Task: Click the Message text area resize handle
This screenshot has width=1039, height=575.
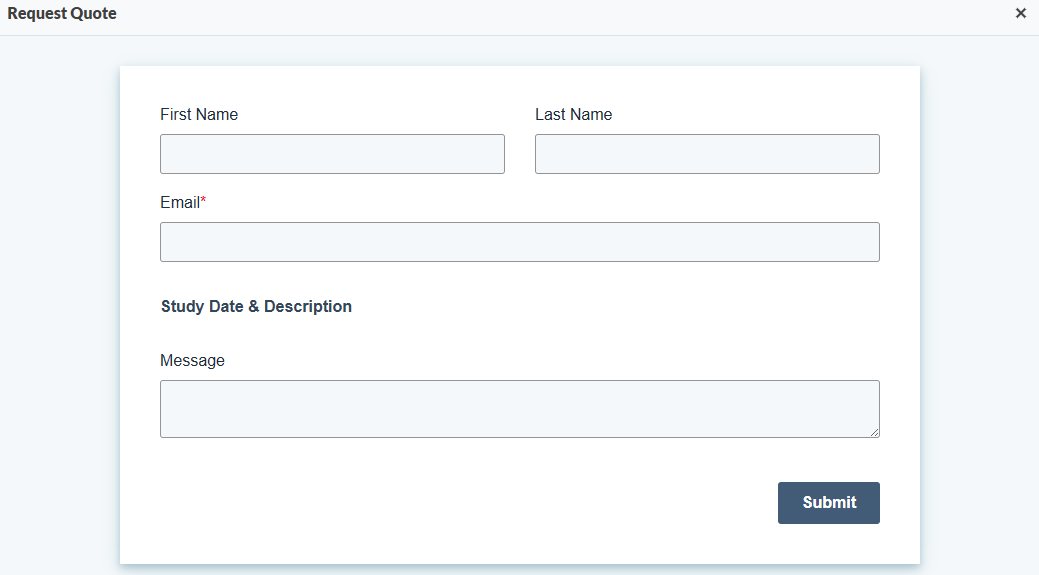Action: click(875, 433)
